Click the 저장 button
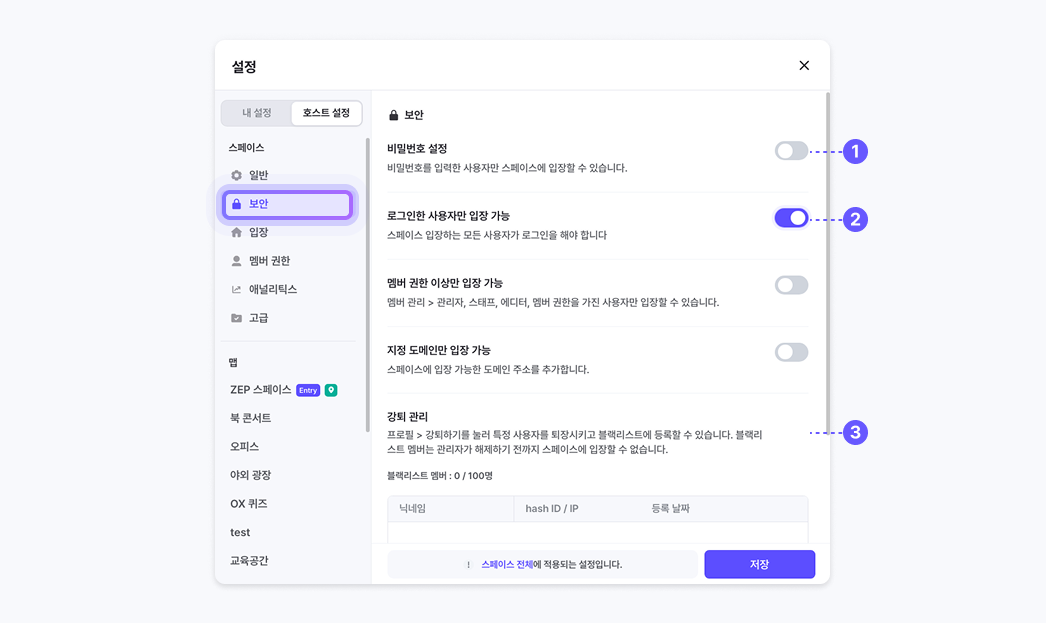Viewport: 1046px width, 623px height. tap(759, 564)
